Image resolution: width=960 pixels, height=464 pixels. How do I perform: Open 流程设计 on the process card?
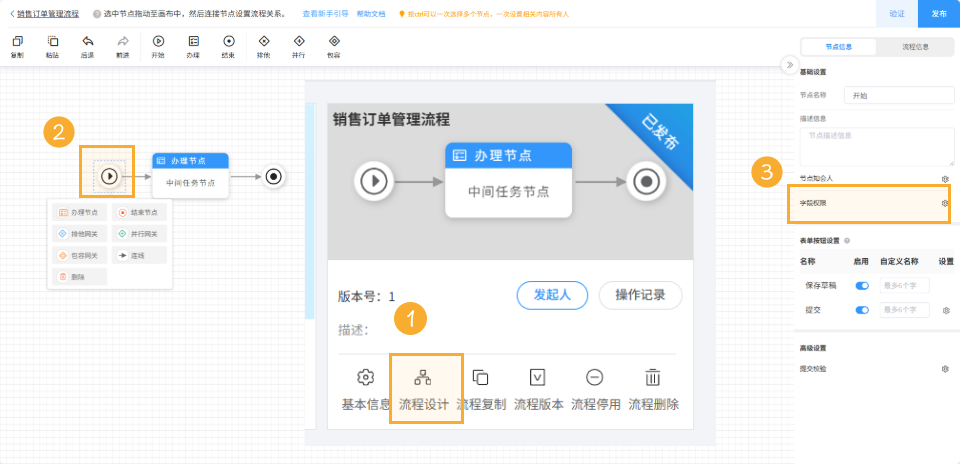(423, 389)
